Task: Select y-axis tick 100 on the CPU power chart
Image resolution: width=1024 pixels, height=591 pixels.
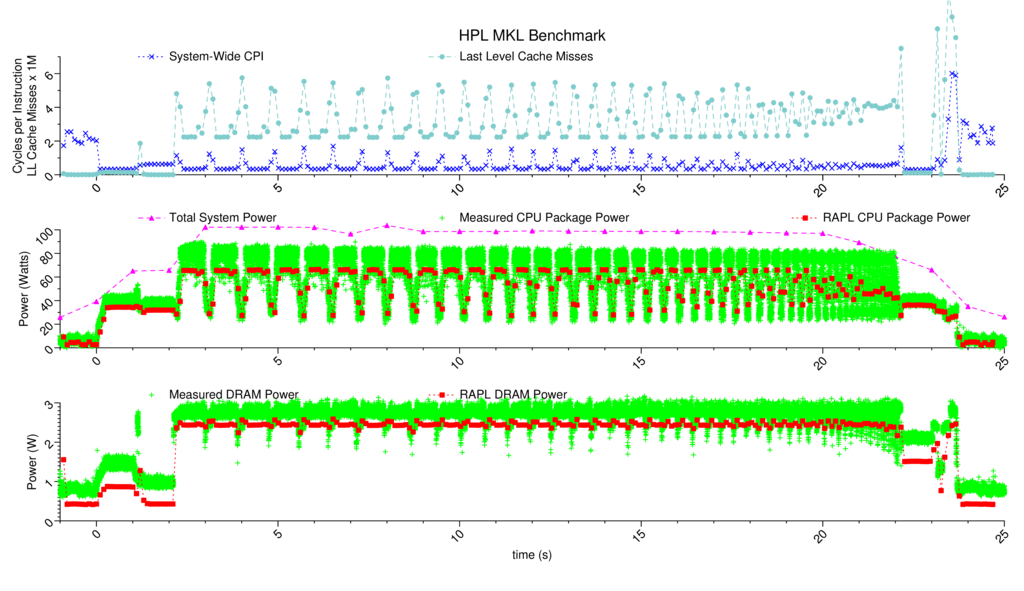Action: point(46,235)
